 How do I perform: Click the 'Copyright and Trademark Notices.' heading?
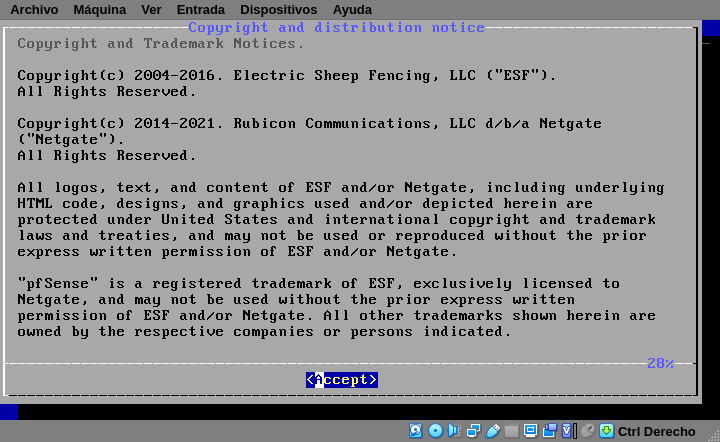tap(161, 44)
